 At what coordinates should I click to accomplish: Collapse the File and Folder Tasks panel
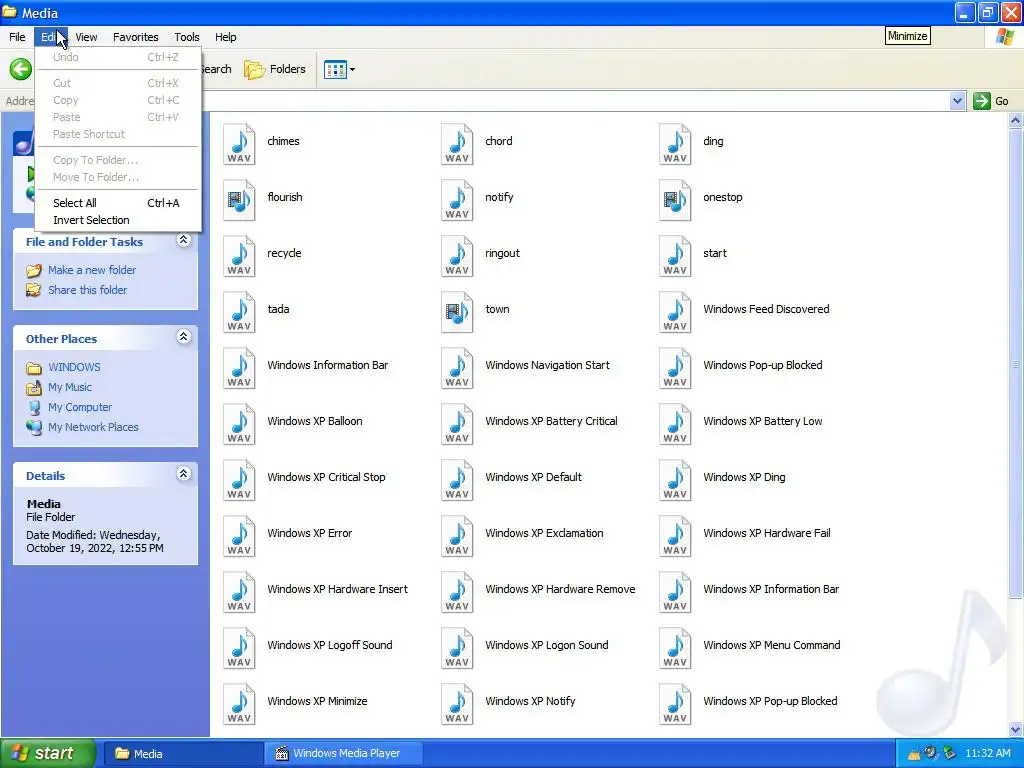pos(184,240)
